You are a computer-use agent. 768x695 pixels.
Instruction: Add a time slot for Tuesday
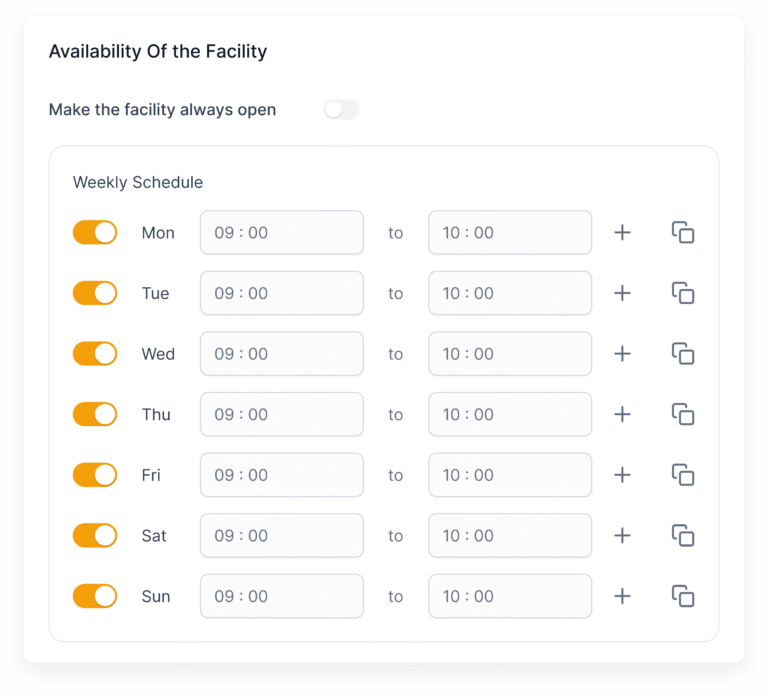(x=622, y=293)
